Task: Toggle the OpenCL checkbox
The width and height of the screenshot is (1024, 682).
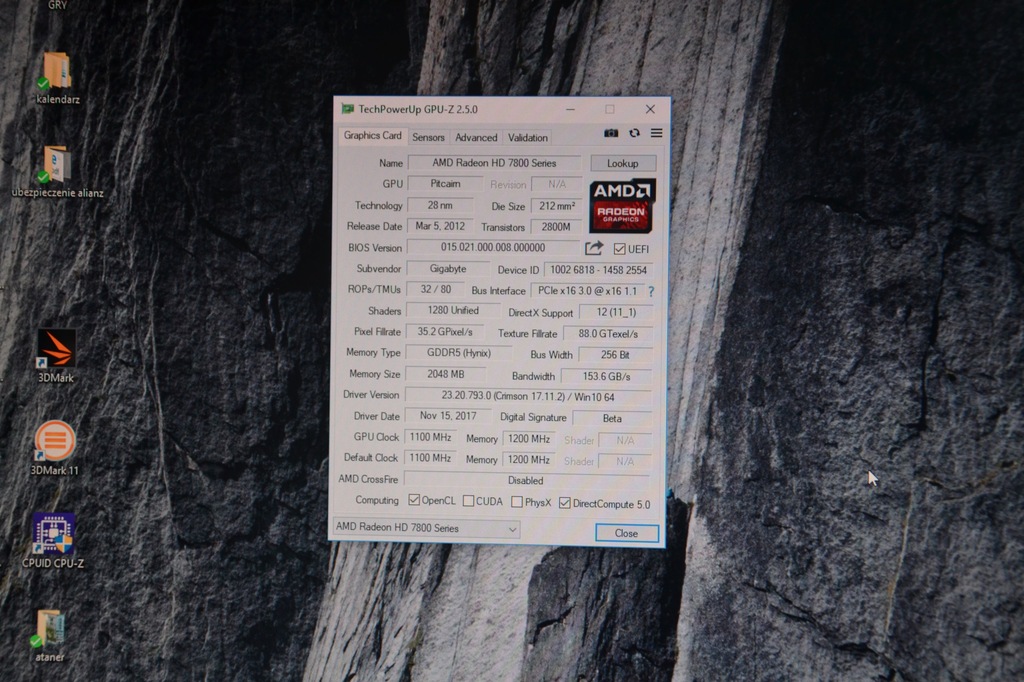Action: pos(413,500)
